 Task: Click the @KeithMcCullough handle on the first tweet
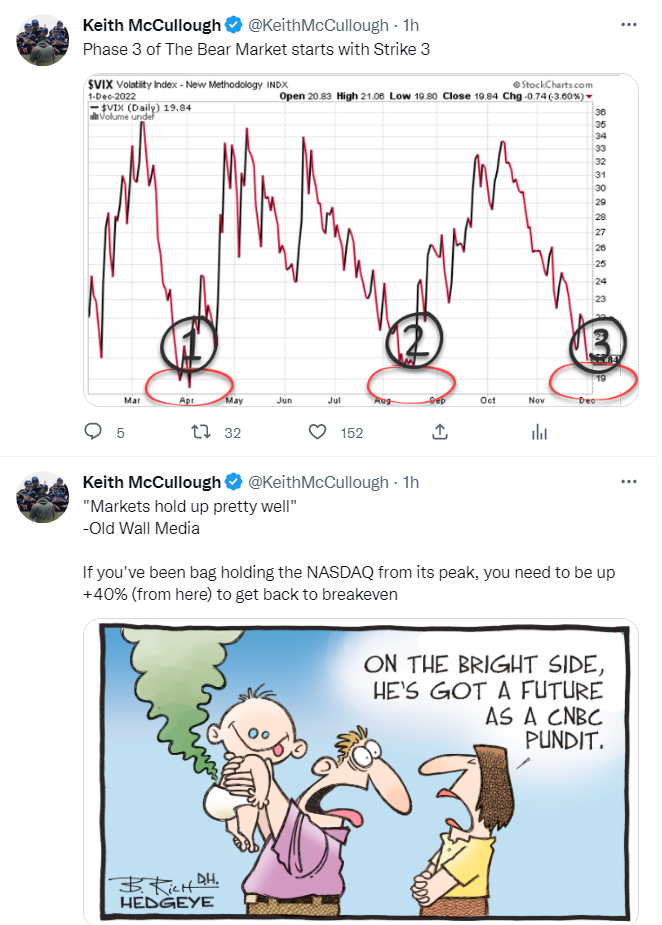click(319, 24)
